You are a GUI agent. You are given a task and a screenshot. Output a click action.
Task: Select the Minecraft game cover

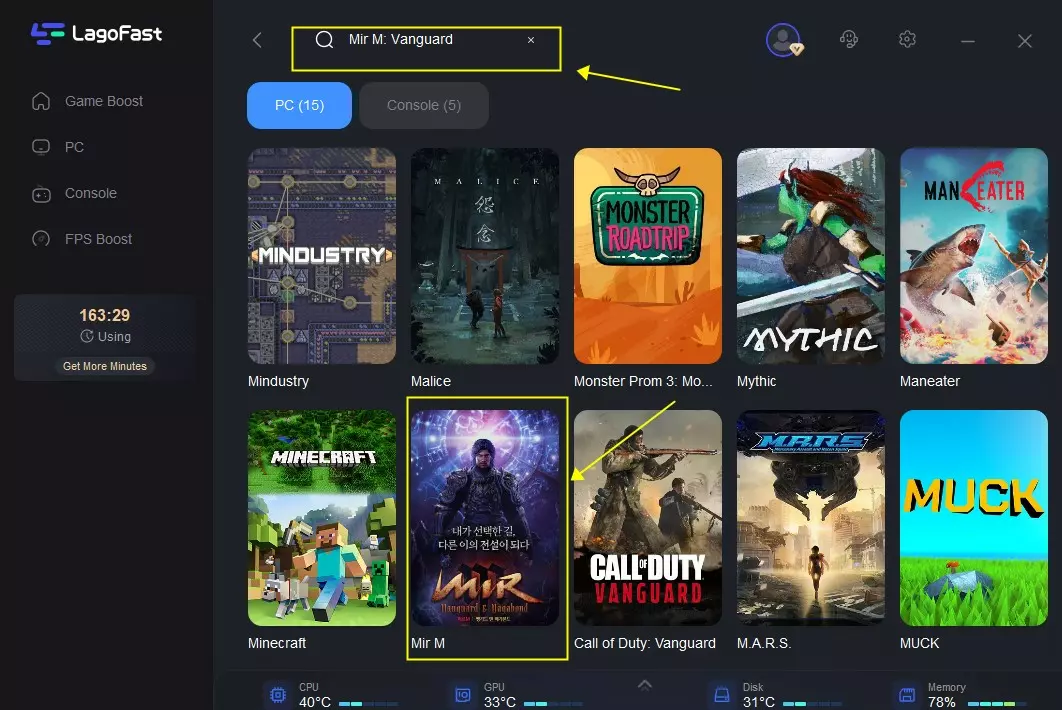[x=322, y=518]
